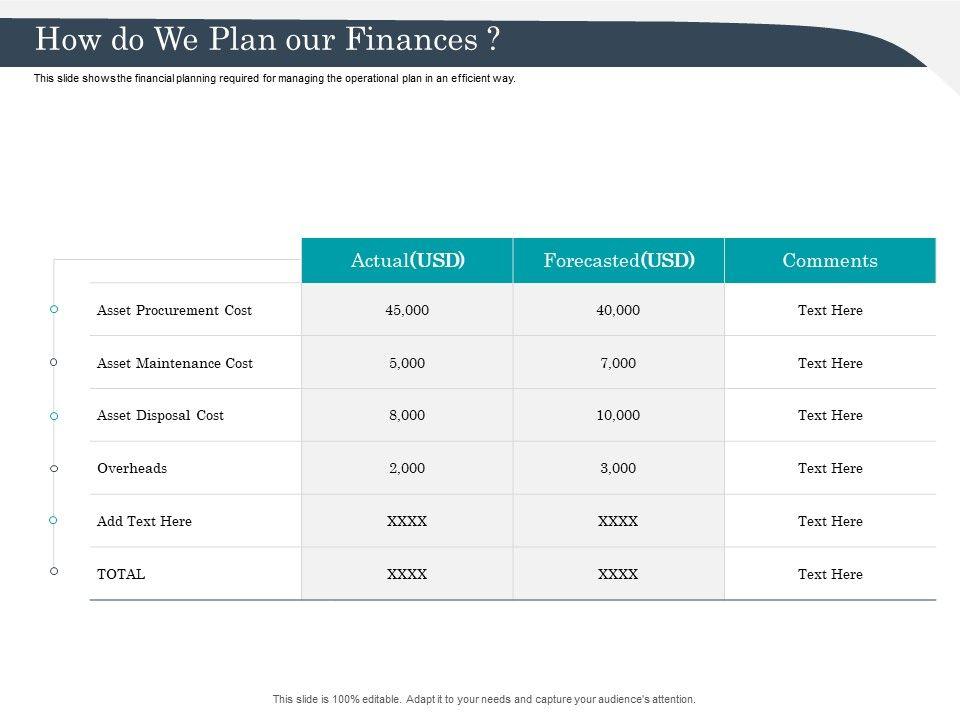Viewport: 960px width, 720px height.
Task: Select the bullet circle next to Add Text Here
Action: [54, 520]
